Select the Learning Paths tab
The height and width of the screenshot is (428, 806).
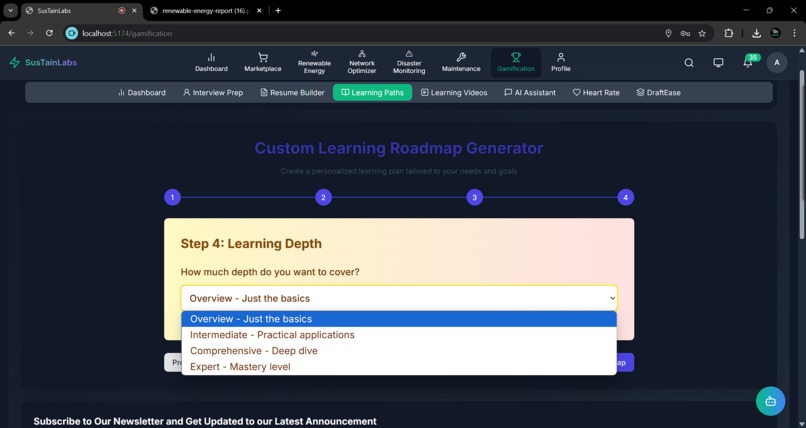(x=372, y=92)
